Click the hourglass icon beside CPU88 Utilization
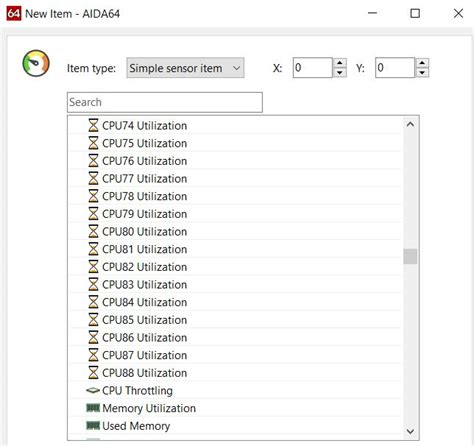The width and height of the screenshot is (474, 446). 93,372
